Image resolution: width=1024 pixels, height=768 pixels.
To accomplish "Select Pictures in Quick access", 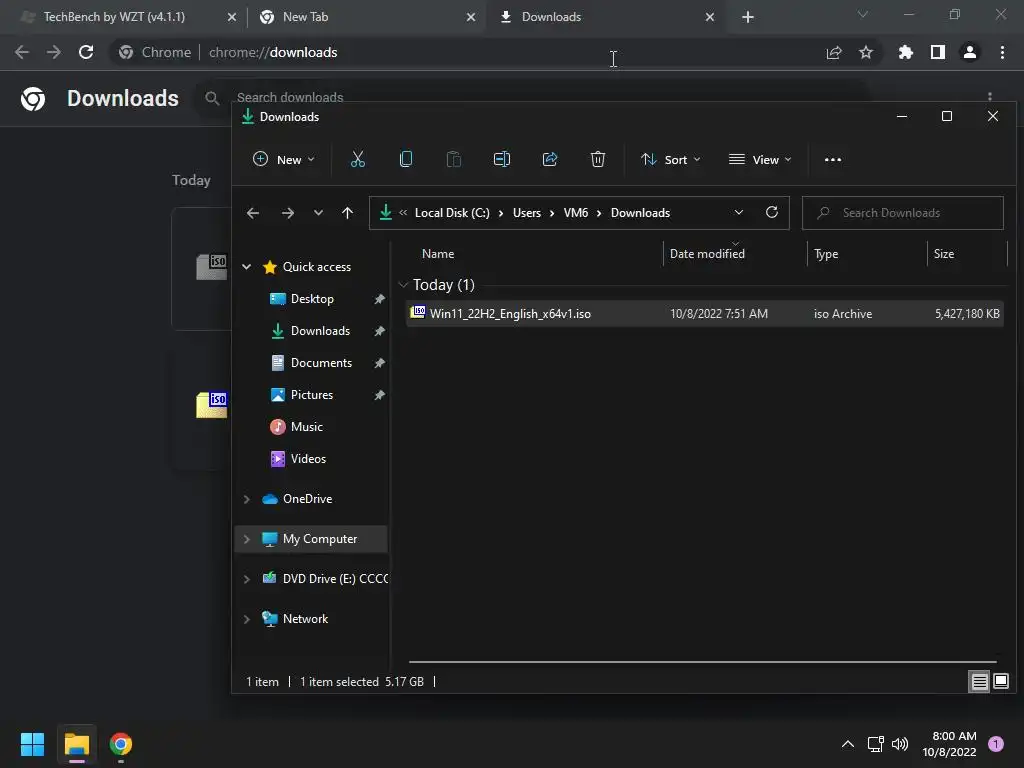I will [312, 395].
